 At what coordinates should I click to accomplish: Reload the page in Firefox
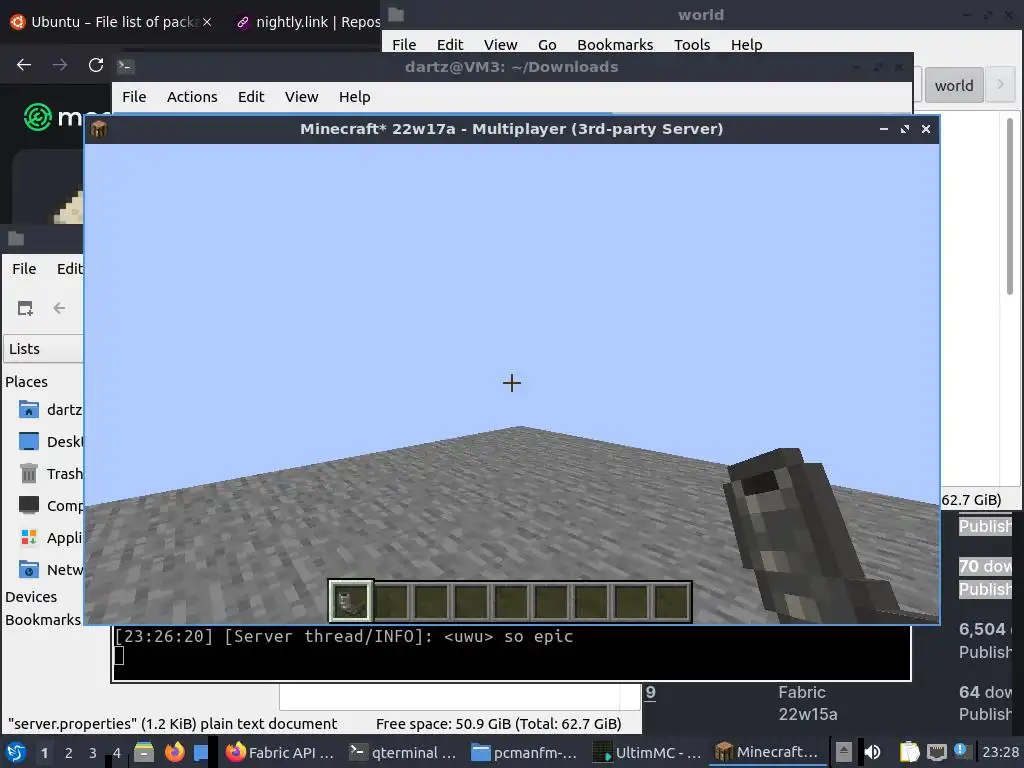pyautogui.click(x=96, y=65)
